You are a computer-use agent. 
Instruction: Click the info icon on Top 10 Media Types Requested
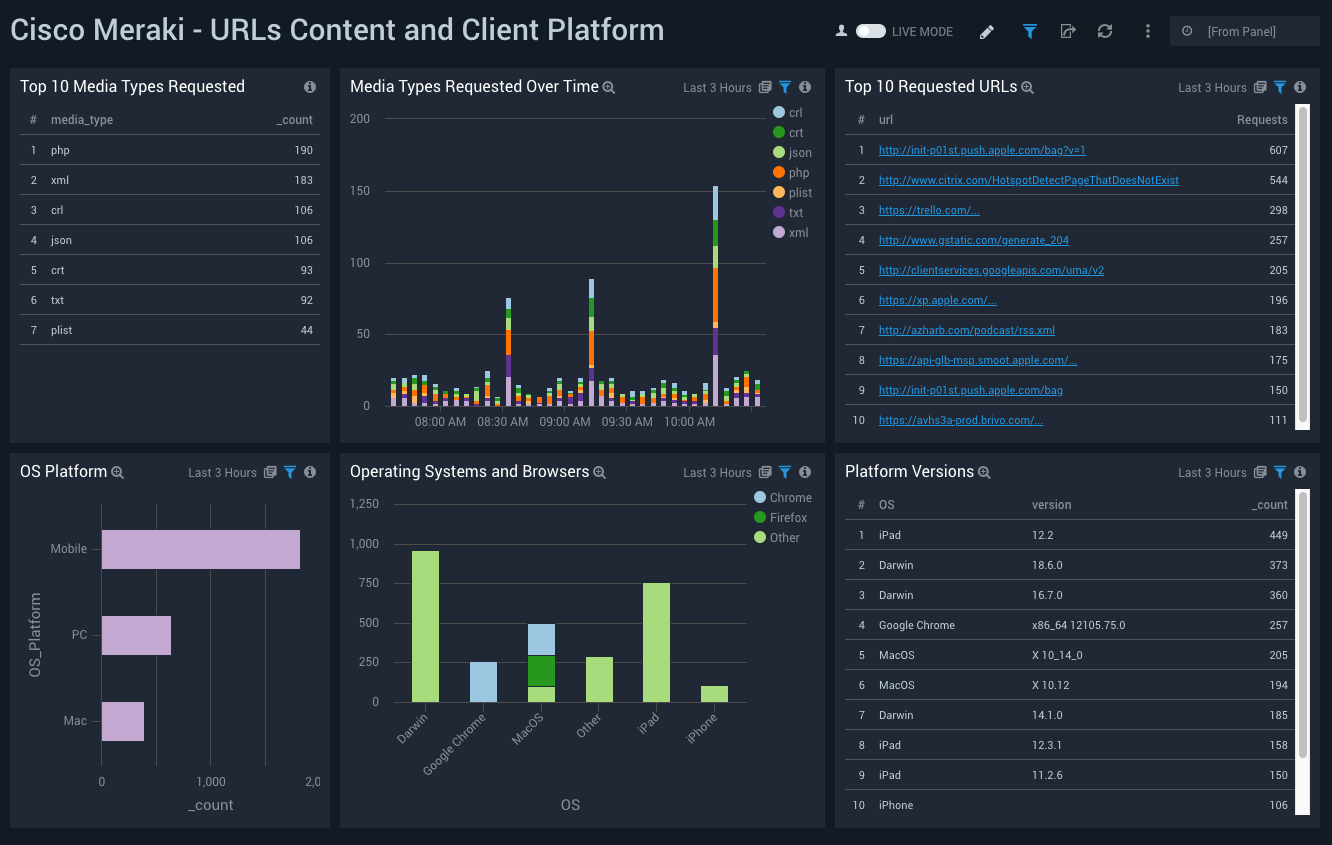coord(310,87)
